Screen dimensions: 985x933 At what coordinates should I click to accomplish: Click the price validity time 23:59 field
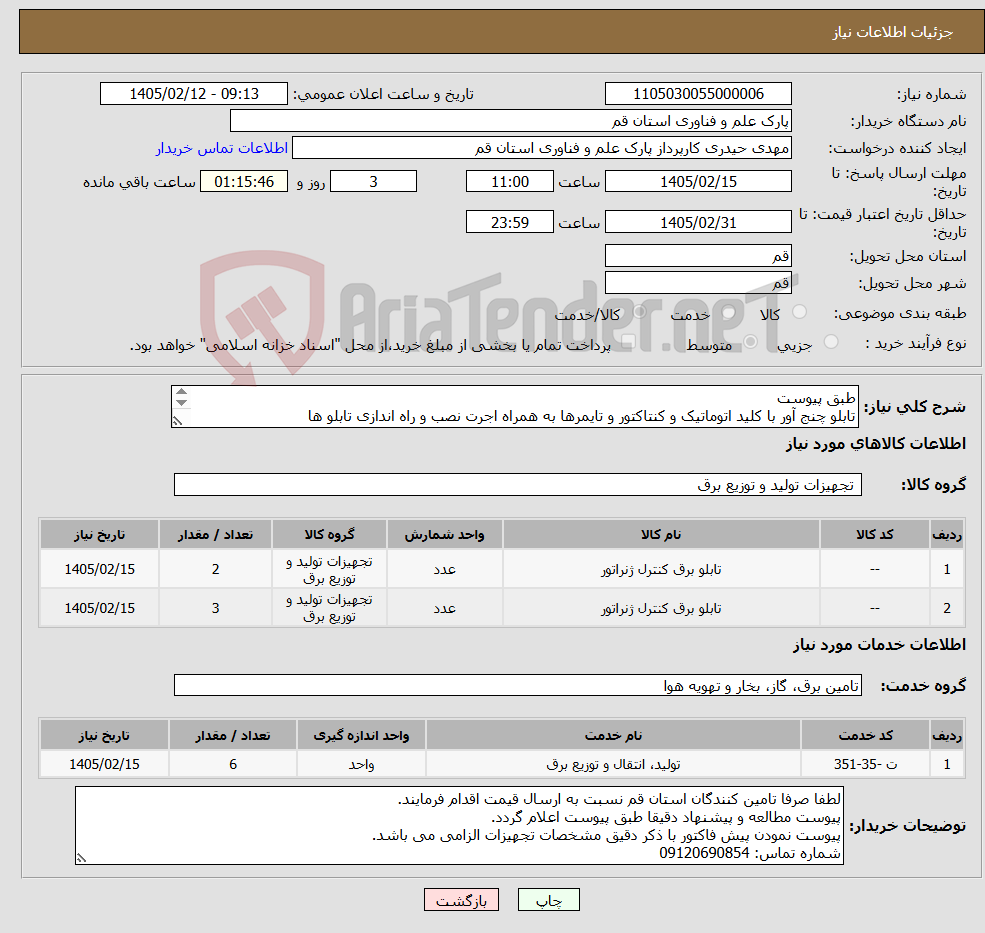(509, 222)
